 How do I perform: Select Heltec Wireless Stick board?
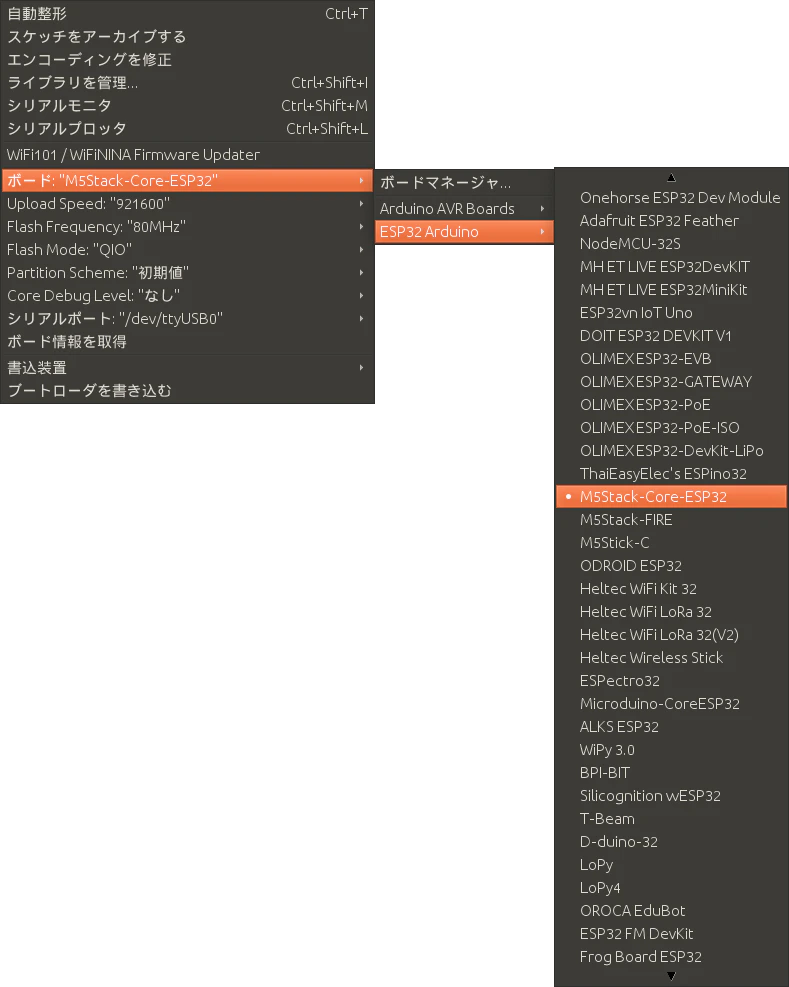[x=671, y=658]
